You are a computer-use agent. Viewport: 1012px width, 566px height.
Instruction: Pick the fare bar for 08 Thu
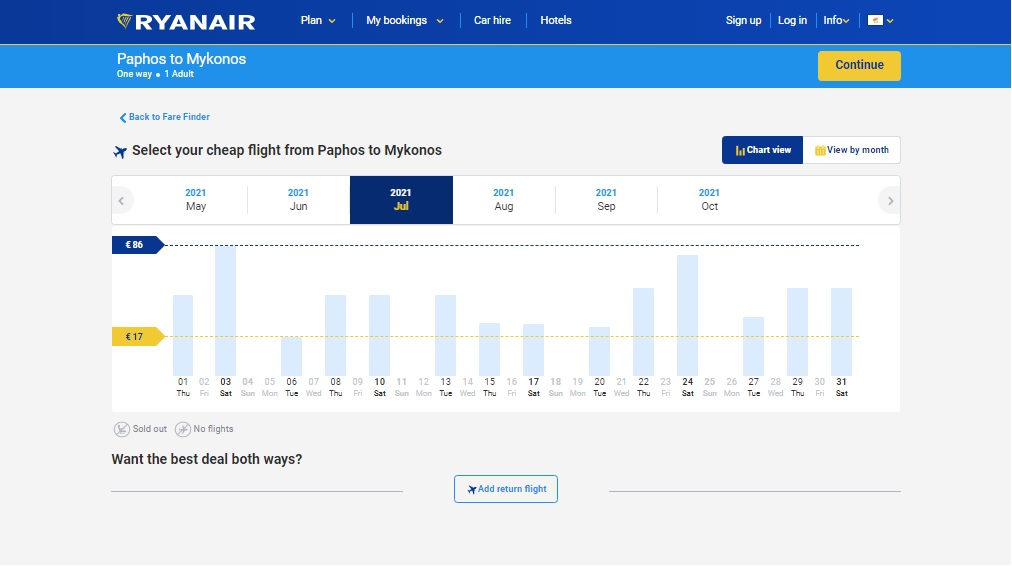(335, 335)
